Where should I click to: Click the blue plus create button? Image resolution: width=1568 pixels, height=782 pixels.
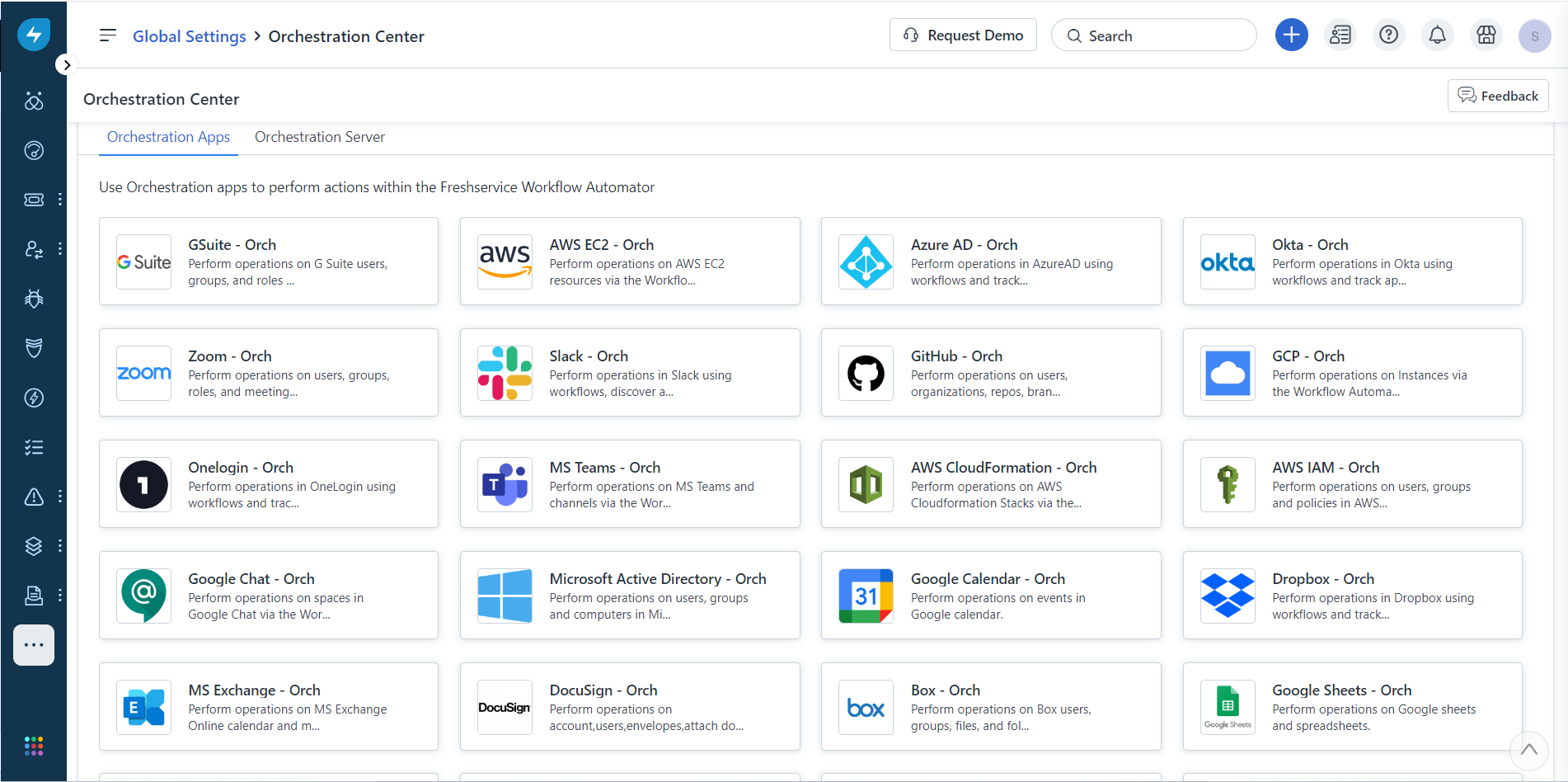[1291, 35]
